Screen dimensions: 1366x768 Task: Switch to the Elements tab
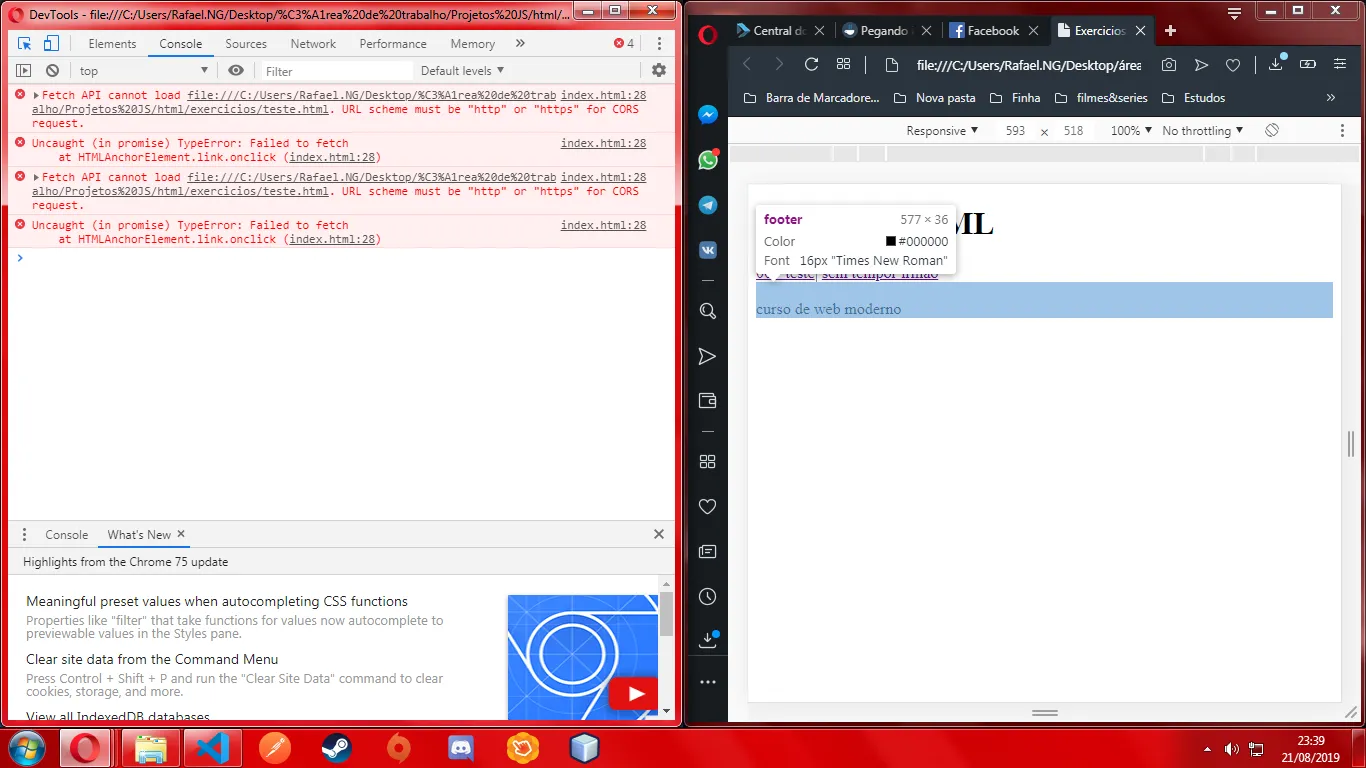pyautogui.click(x=112, y=44)
